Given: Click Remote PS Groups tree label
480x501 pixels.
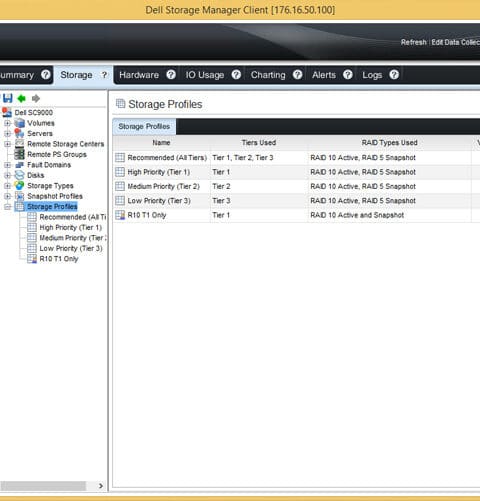Looking at the screenshot, I should tap(57, 154).
